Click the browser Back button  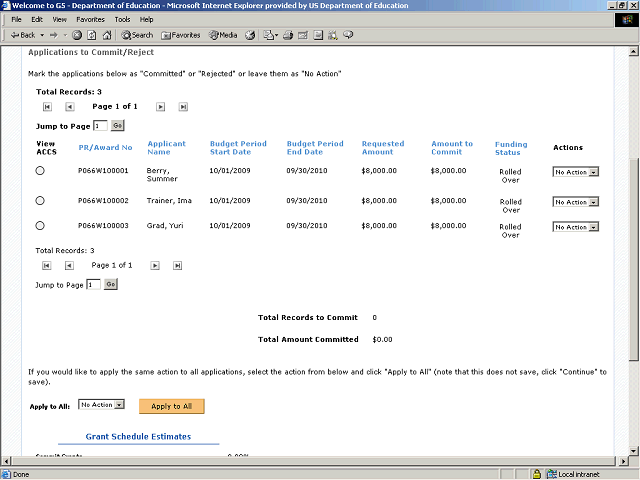[23, 35]
